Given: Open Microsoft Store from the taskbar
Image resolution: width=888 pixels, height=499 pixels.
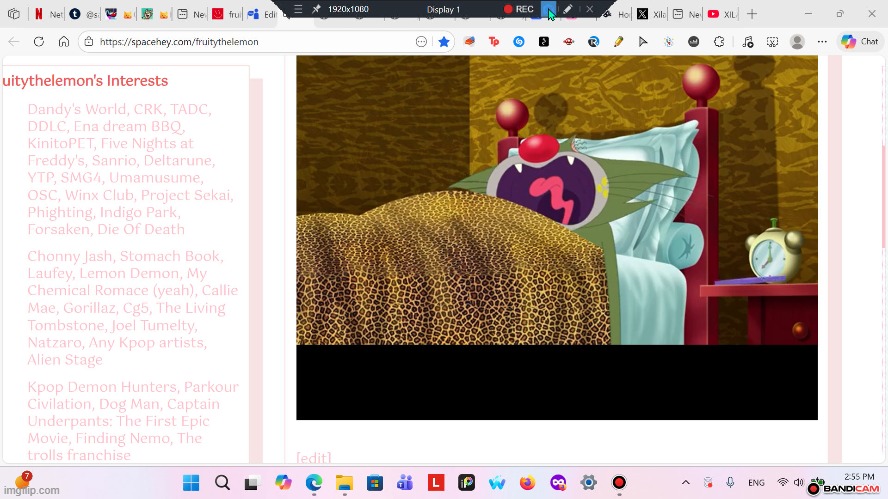Looking at the screenshot, I should point(374,483).
